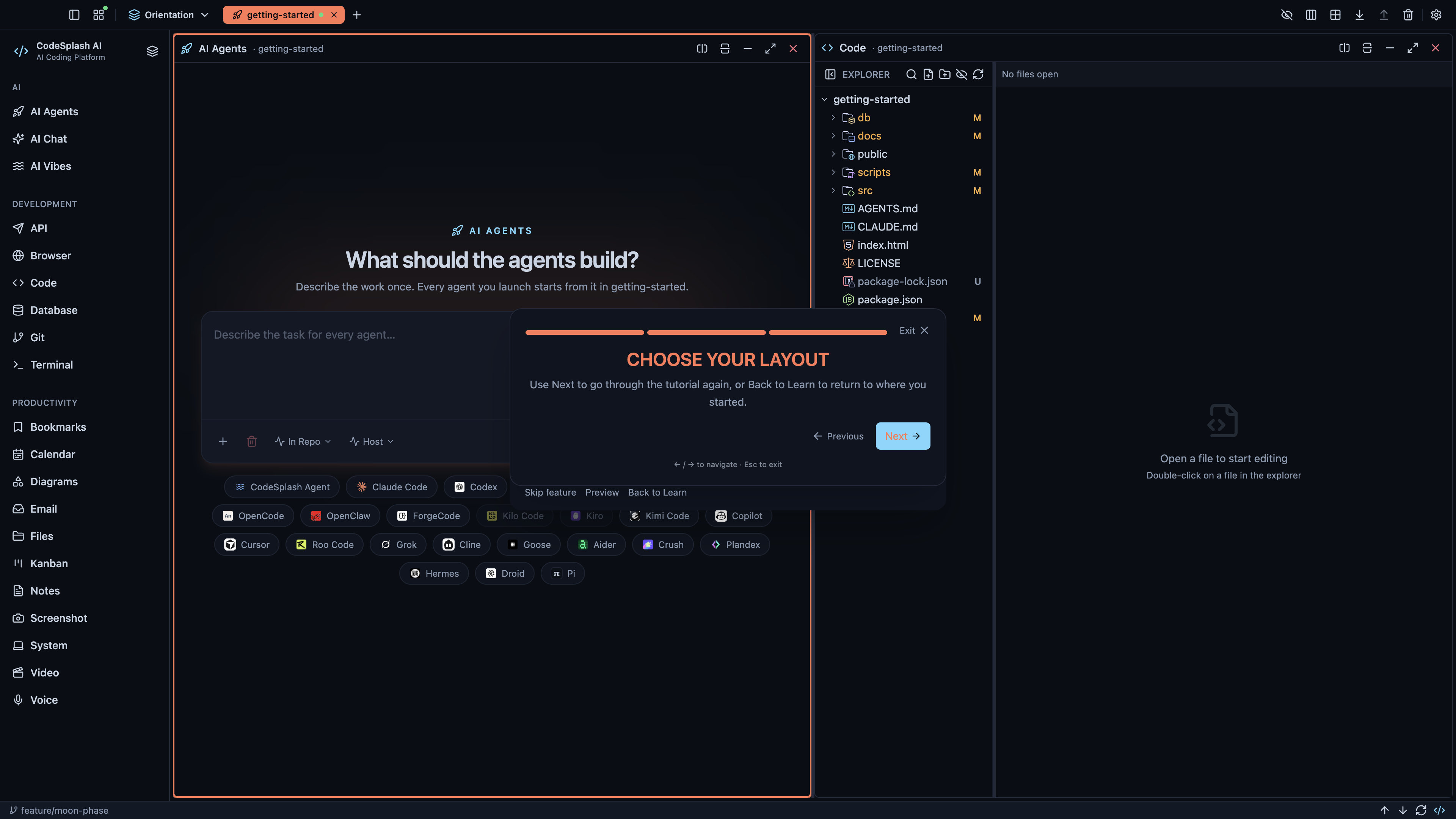
Task: Open Terminal in the sidebar
Action: coord(85,364)
